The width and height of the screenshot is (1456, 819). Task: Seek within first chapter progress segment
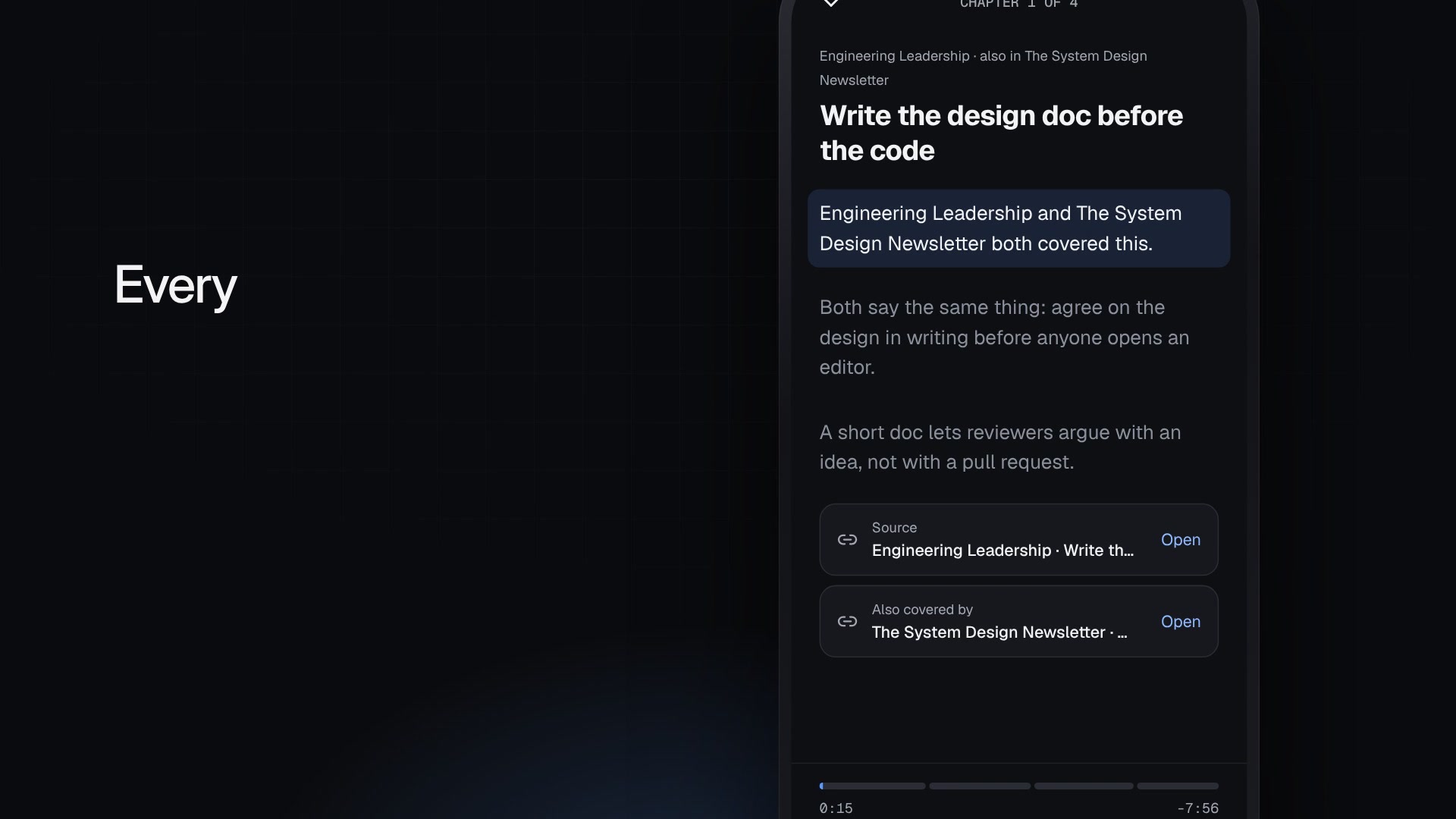pos(872,786)
